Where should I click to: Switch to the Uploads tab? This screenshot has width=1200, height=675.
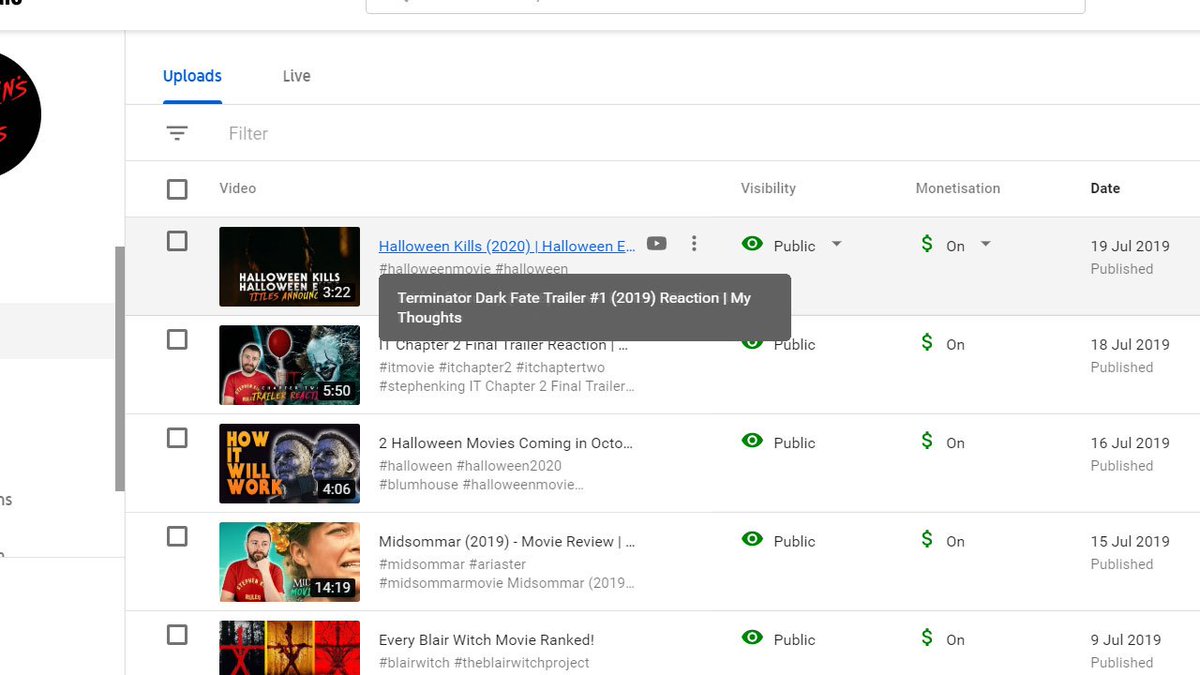click(x=192, y=76)
